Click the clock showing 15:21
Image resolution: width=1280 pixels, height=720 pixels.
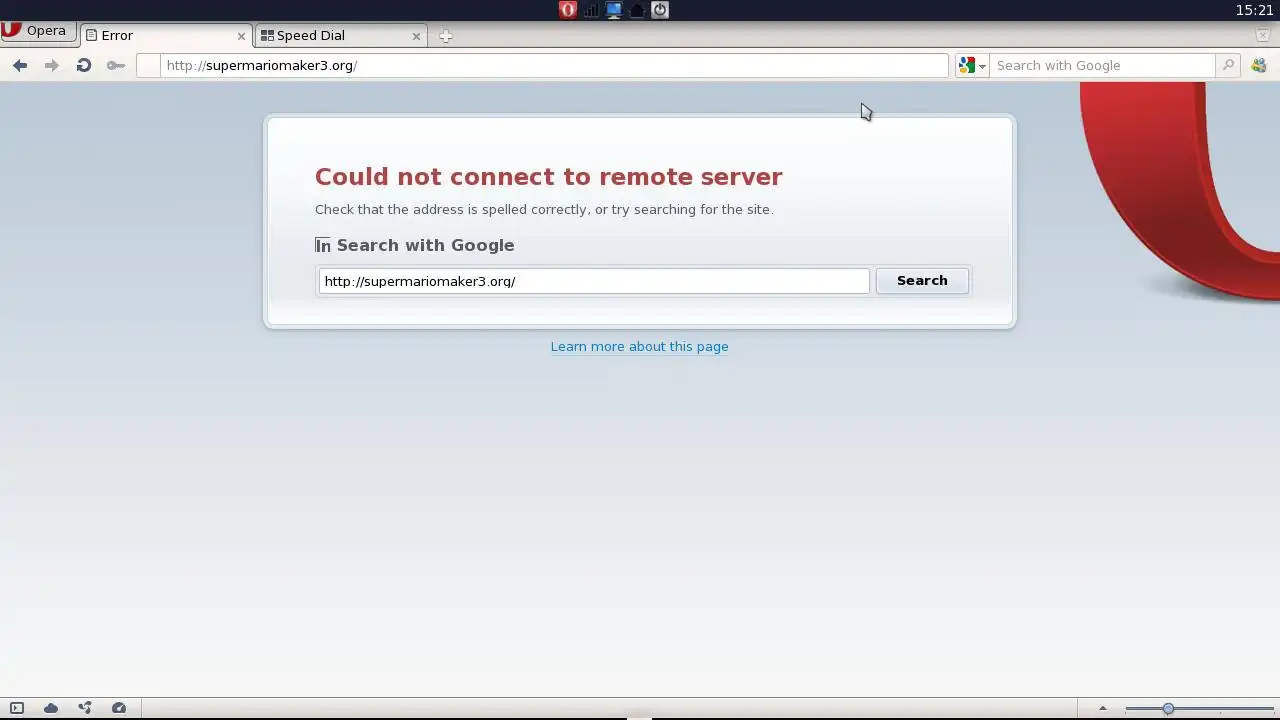tap(1254, 10)
